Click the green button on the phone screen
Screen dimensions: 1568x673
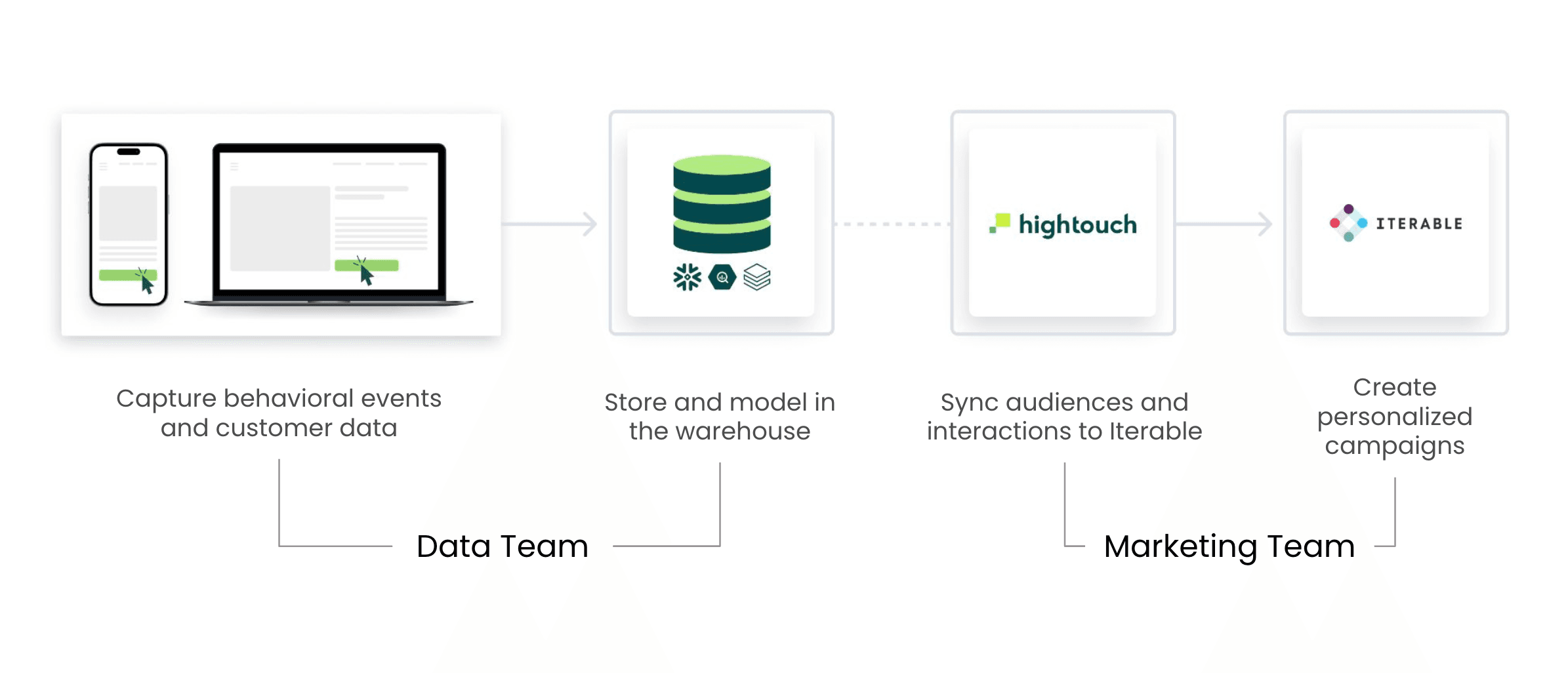pyautogui.click(x=128, y=275)
